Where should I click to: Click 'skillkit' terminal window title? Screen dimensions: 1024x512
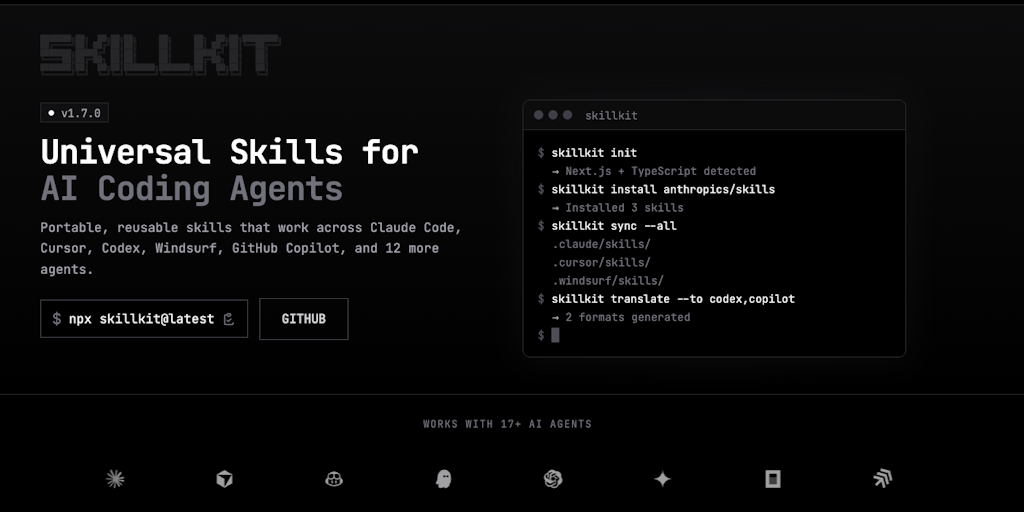(x=611, y=116)
